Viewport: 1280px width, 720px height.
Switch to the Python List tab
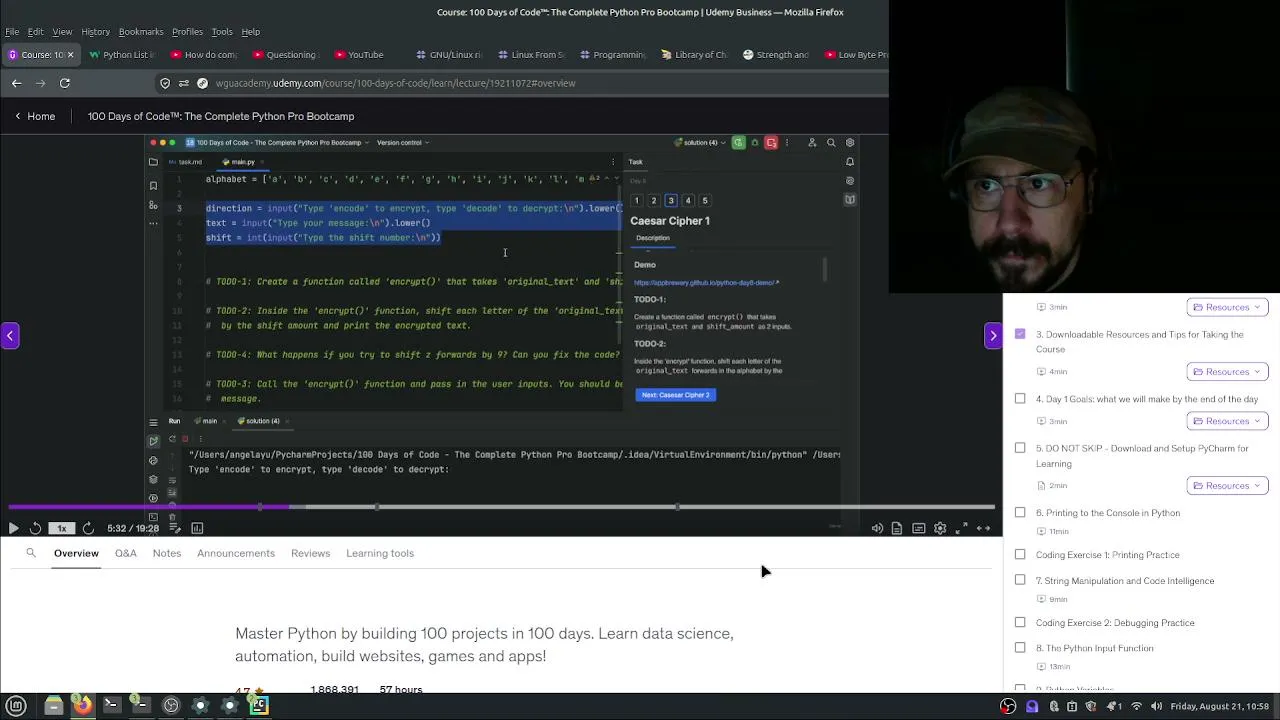point(121,55)
